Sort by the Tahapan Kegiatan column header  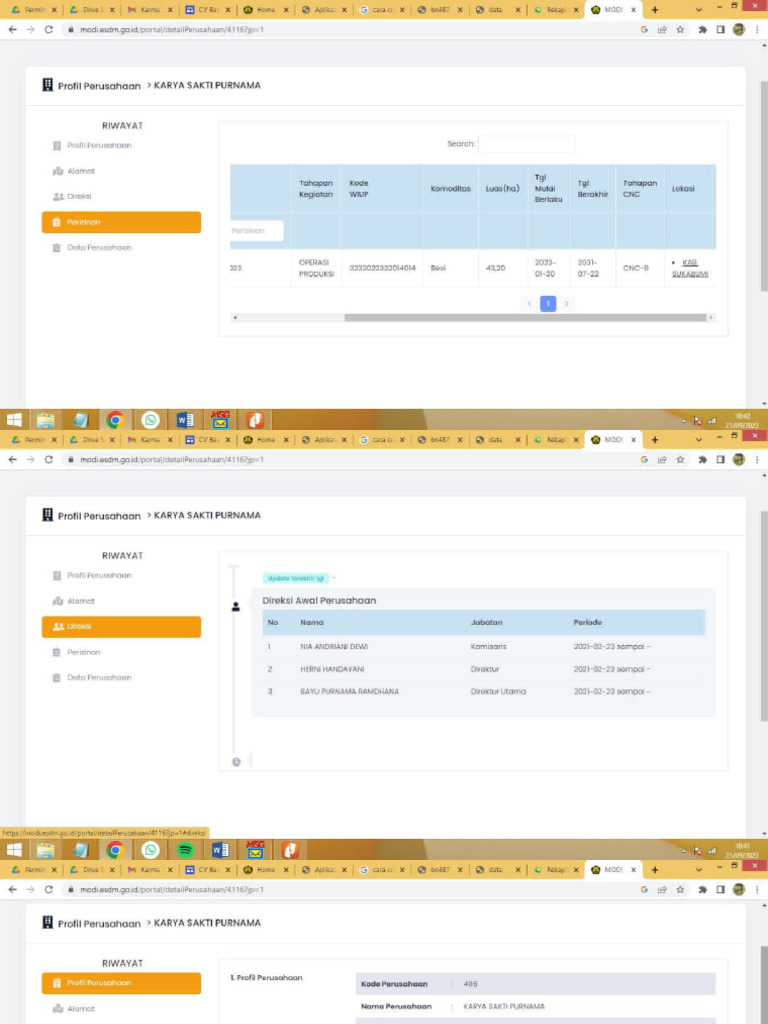[317, 189]
